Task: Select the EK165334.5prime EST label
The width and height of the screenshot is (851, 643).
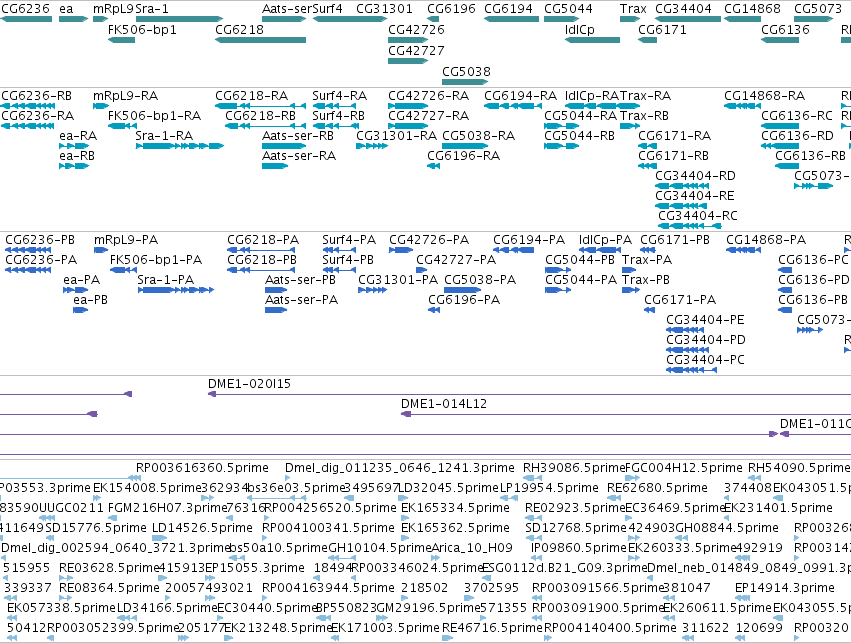Action: click(x=455, y=508)
